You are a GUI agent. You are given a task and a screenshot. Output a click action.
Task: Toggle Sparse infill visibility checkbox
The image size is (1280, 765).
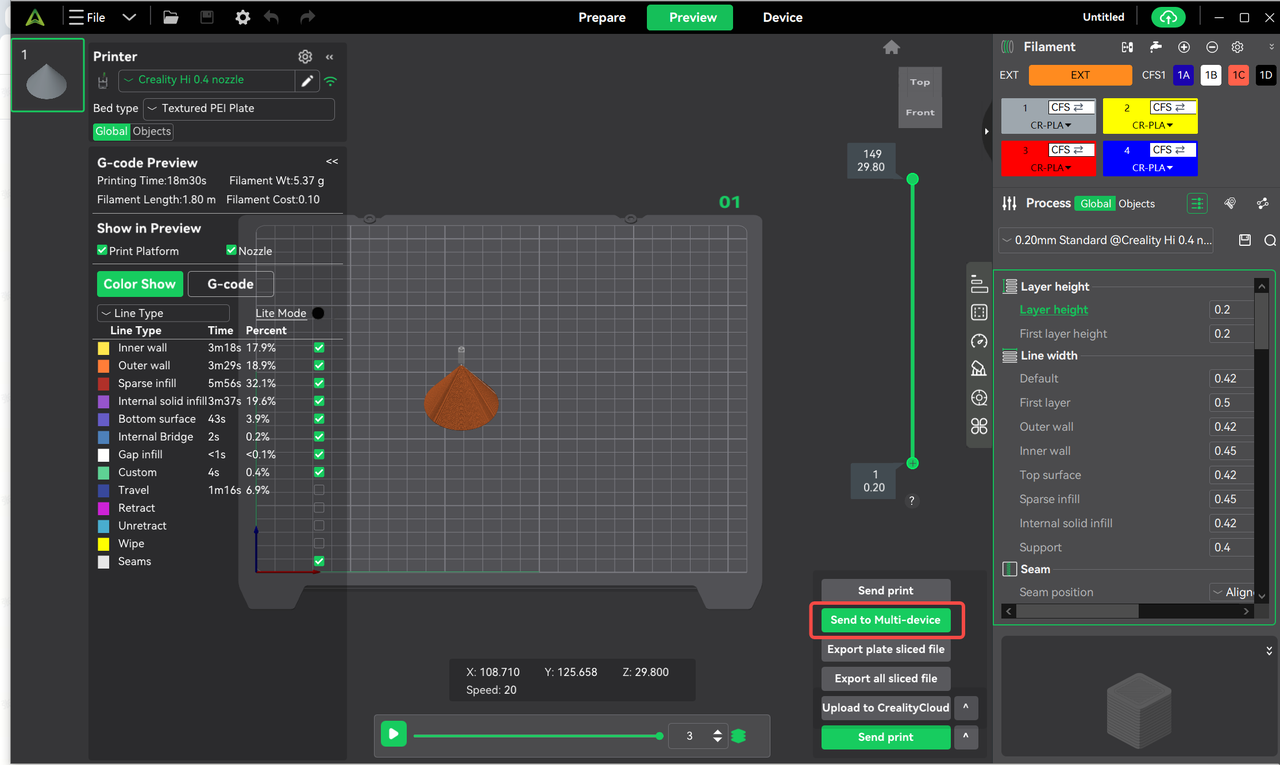(319, 383)
